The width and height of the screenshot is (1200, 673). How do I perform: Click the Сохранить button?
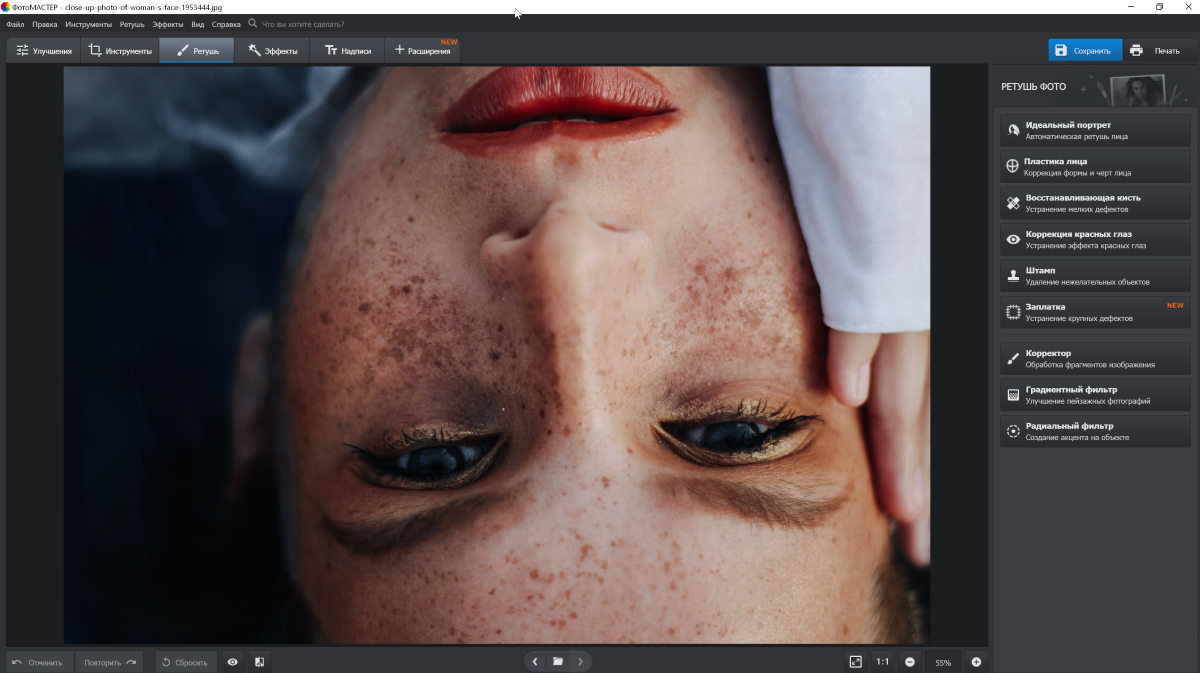(1084, 51)
